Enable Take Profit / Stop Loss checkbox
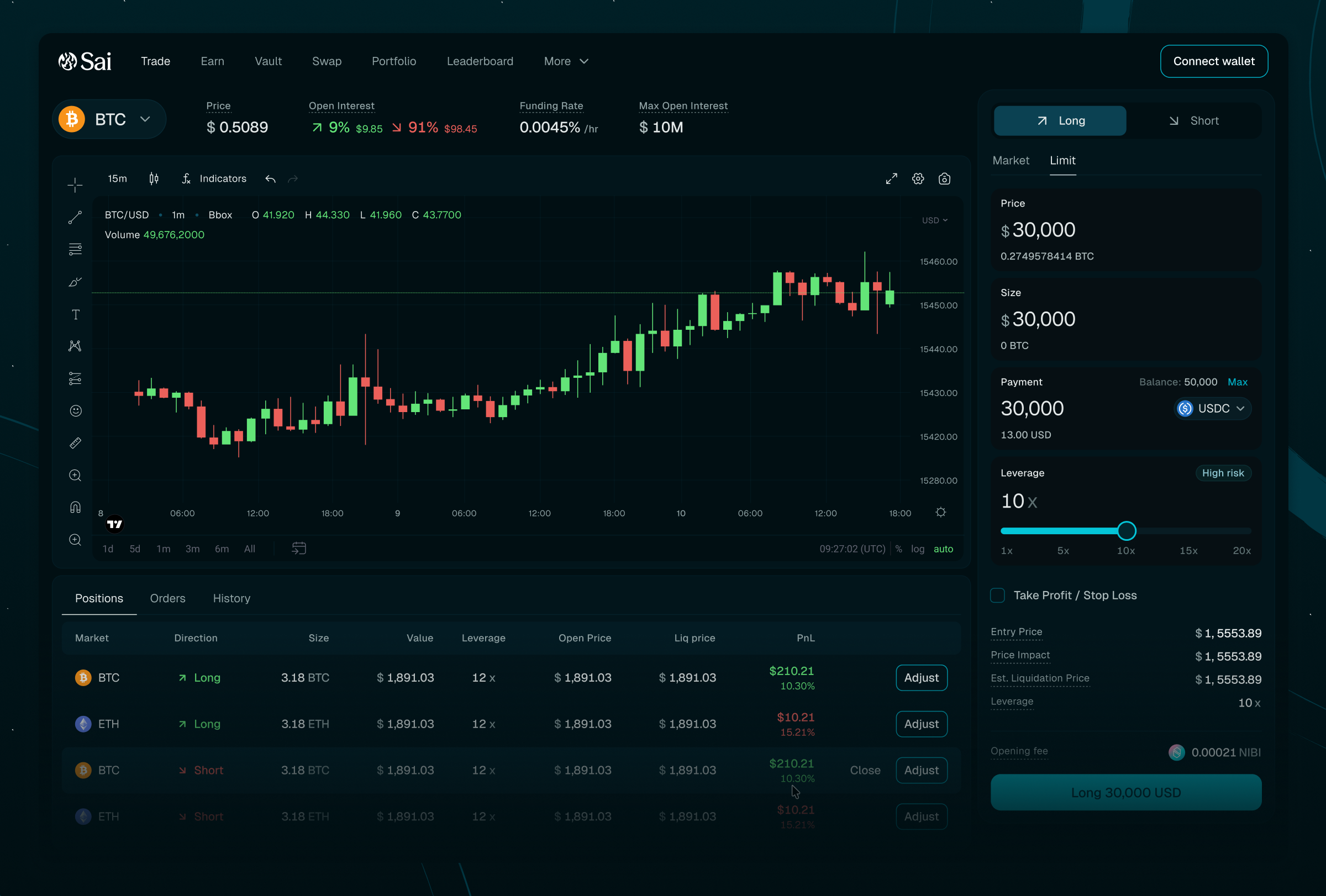 pos(997,595)
